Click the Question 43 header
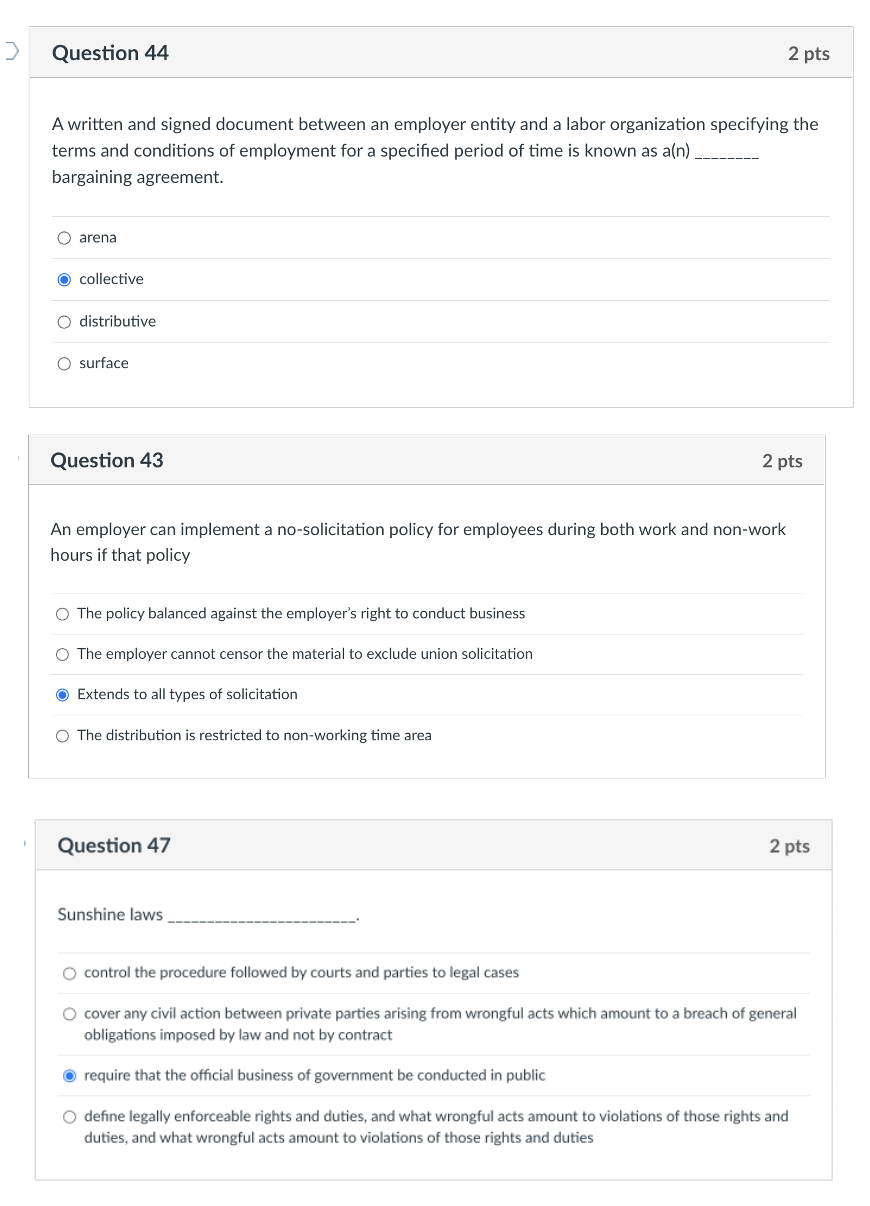 (106, 460)
